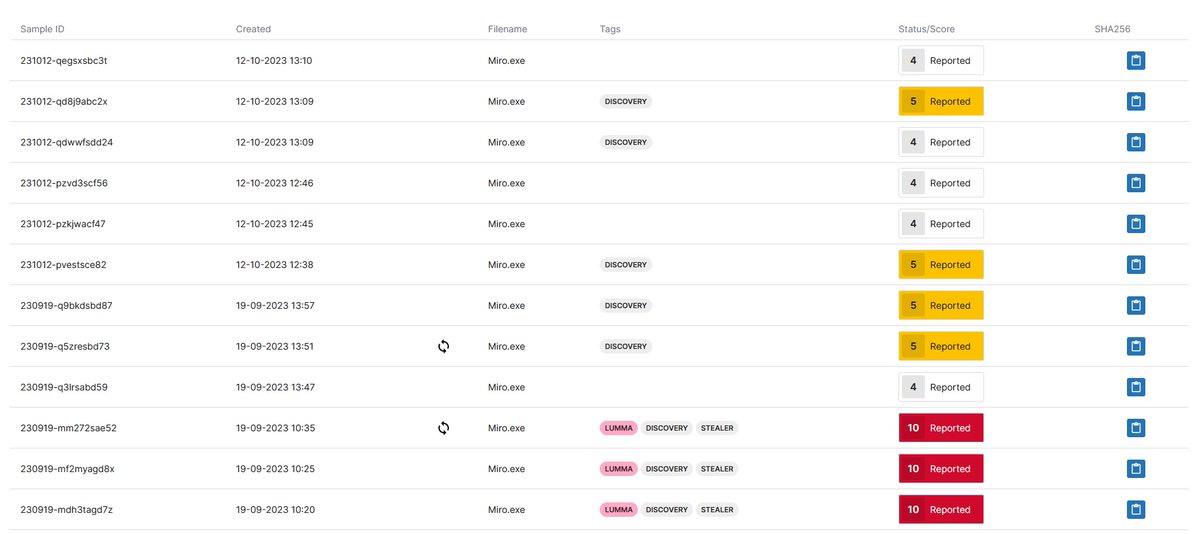Copy SHA256 for sample 231012-pzvd3scf56
The image size is (1200, 534).
1135,183
